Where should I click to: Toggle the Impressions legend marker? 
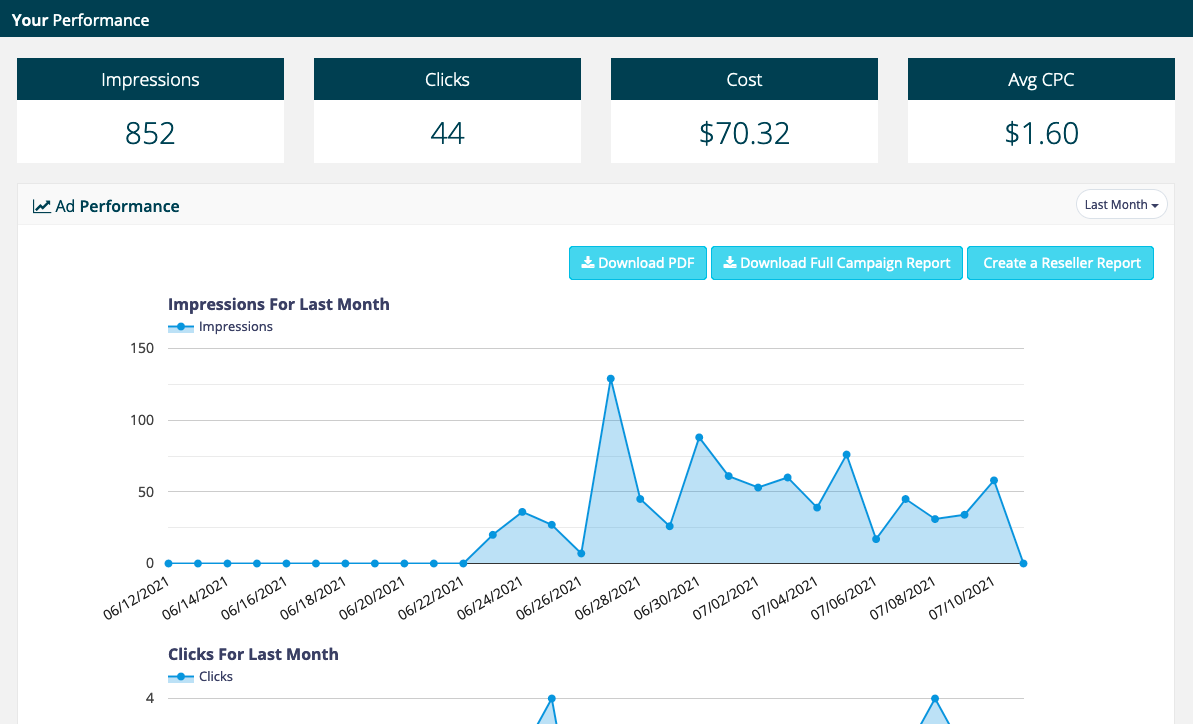(x=181, y=327)
